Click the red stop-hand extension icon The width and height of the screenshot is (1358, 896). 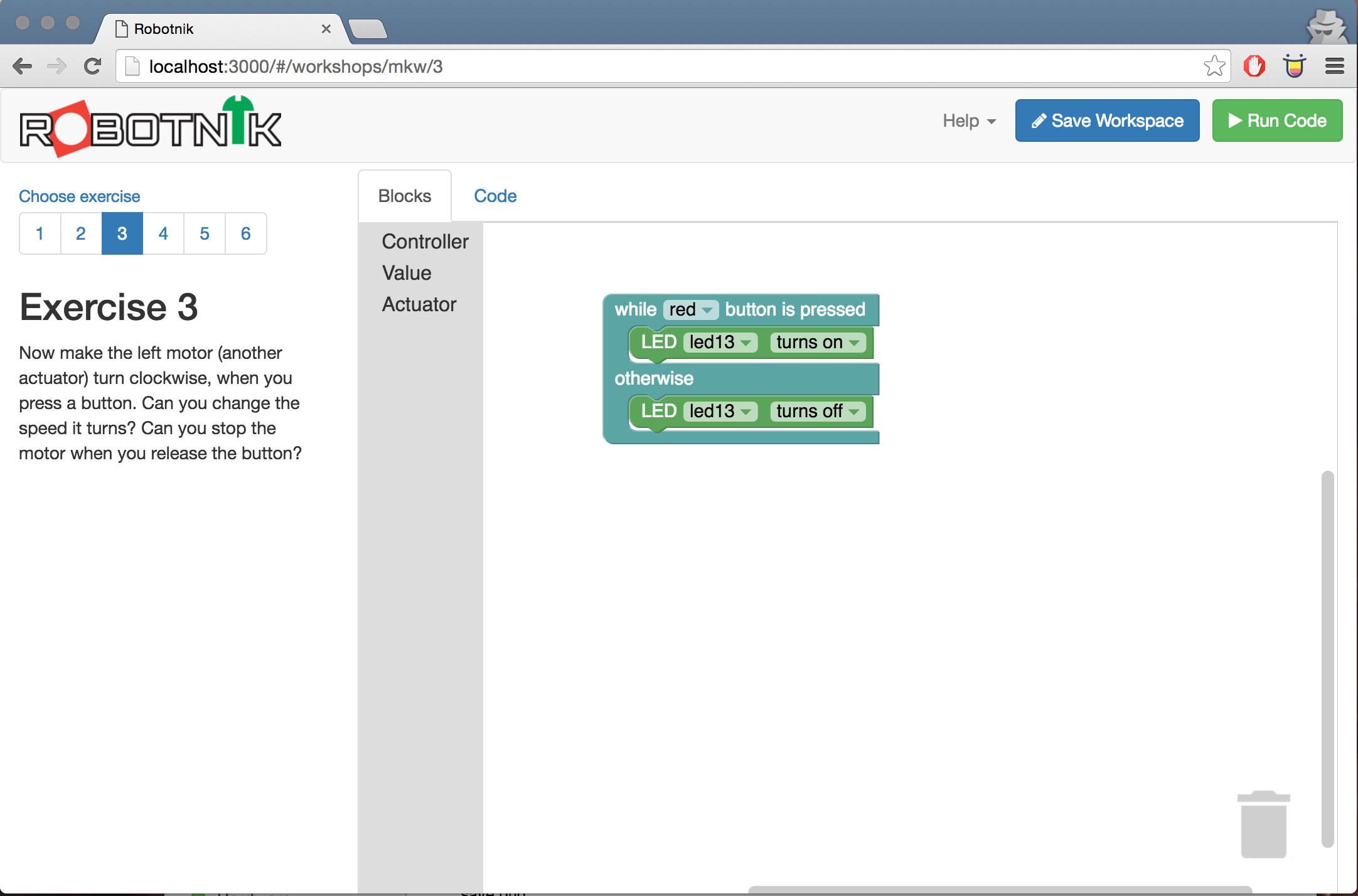point(1254,66)
